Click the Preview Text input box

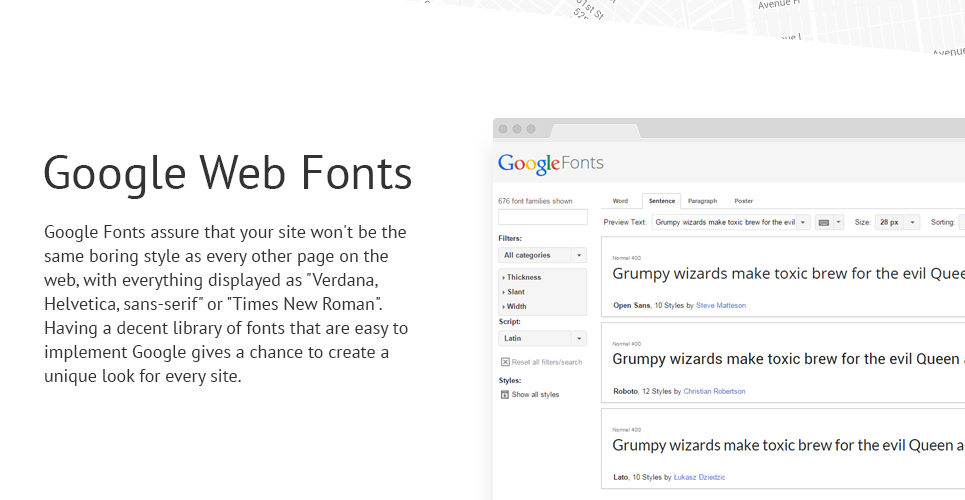pyautogui.click(x=724, y=222)
